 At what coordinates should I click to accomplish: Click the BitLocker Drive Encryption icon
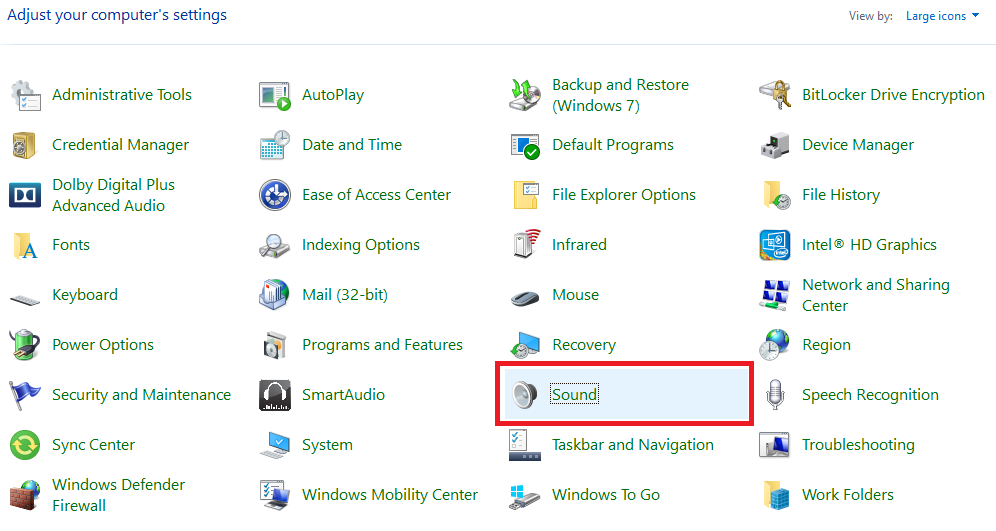(775, 95)
